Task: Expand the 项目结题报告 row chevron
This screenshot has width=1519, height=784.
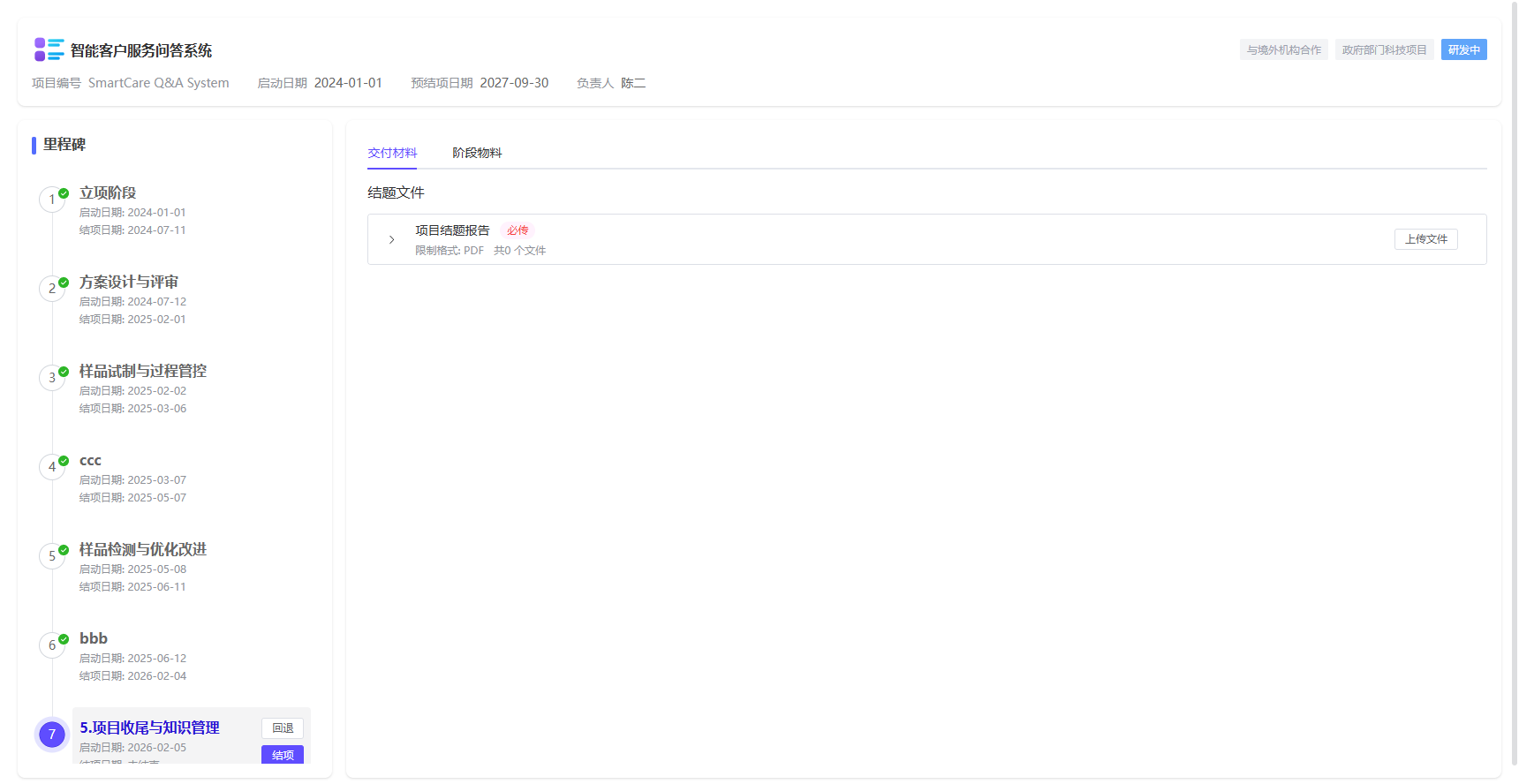Action: coord(392,239)
